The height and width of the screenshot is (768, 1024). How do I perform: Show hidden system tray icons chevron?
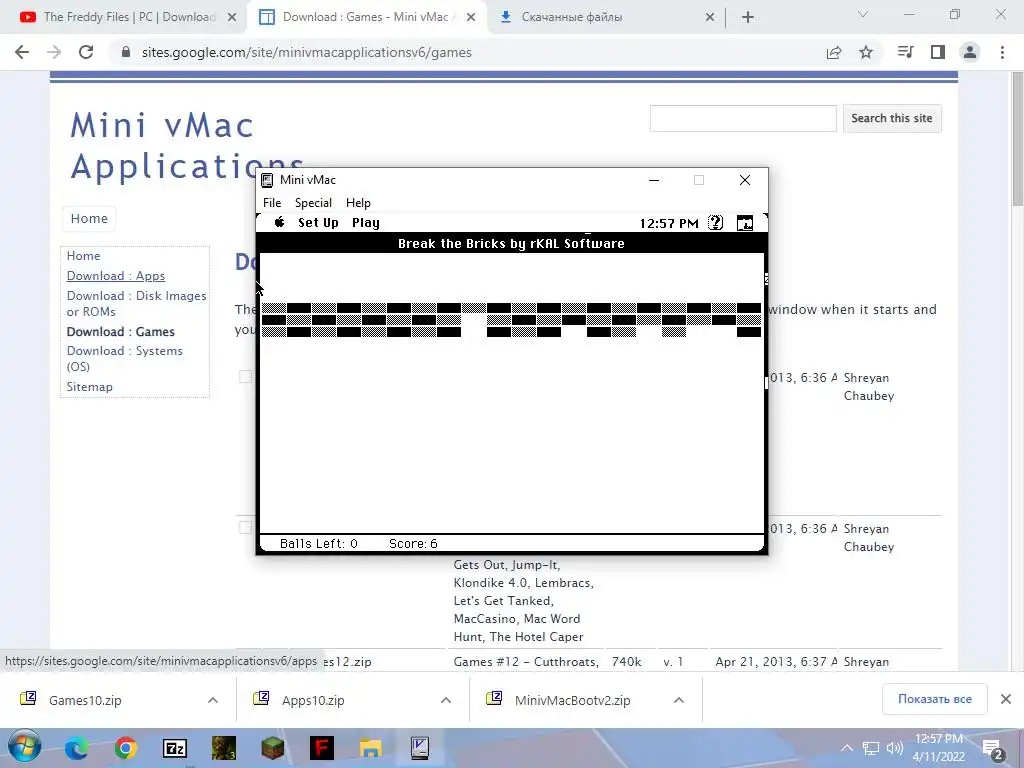(x=846, y=748)
